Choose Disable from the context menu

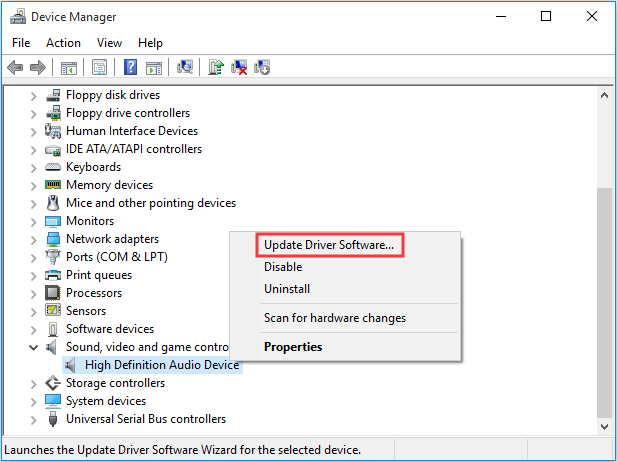[x=283, y=267]
